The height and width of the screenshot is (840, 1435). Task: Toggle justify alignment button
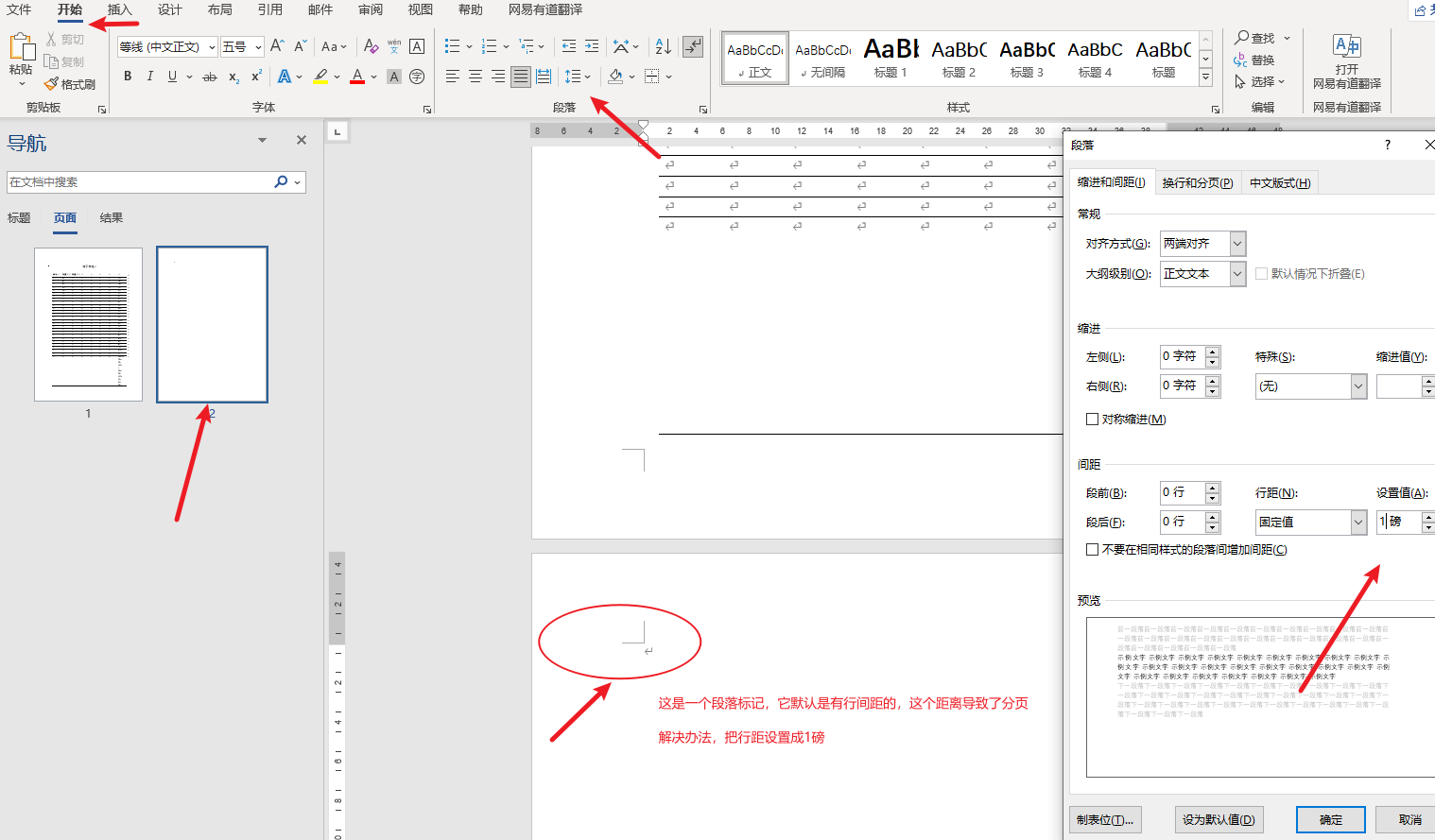coord(521,77)
